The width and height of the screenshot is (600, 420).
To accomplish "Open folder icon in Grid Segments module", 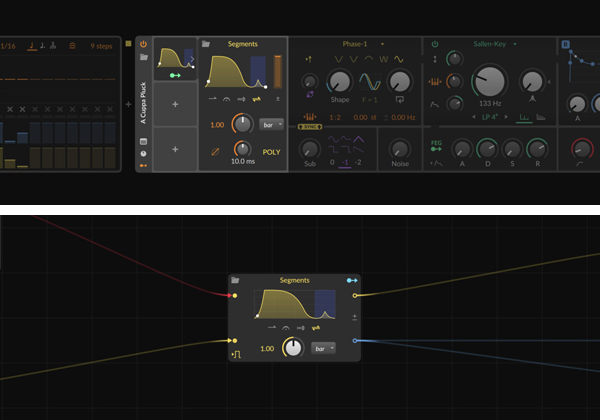I will click(235, 280).
